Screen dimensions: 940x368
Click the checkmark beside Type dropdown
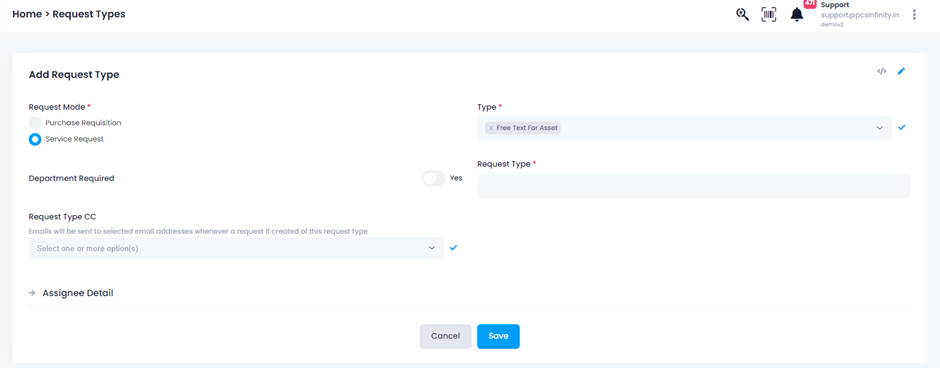(x=902, y=127)
